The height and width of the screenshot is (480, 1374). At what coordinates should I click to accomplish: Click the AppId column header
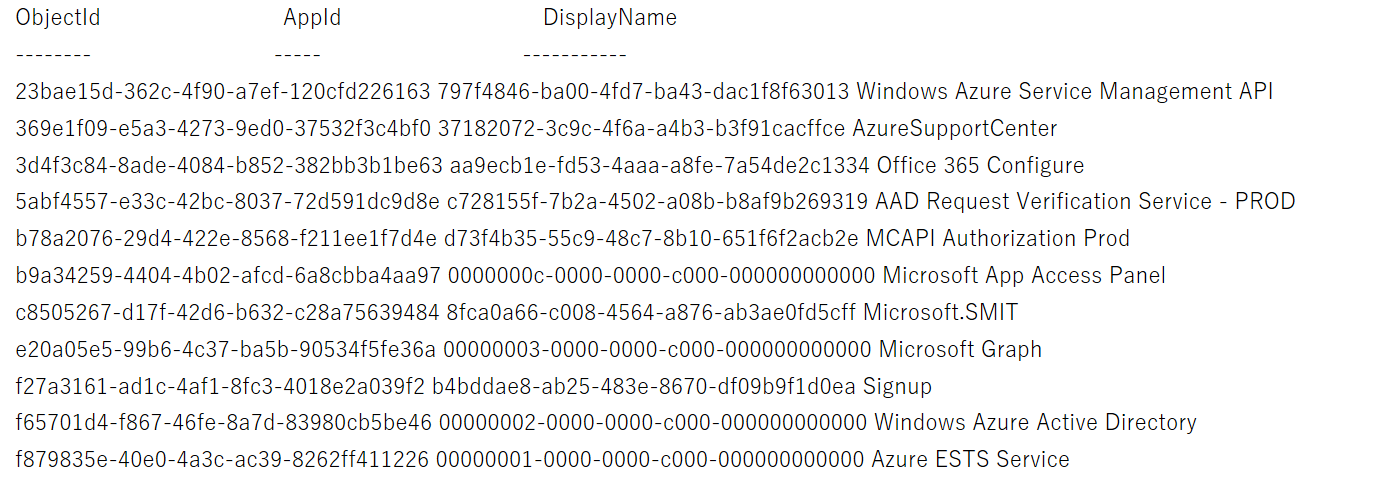point(312,18)
